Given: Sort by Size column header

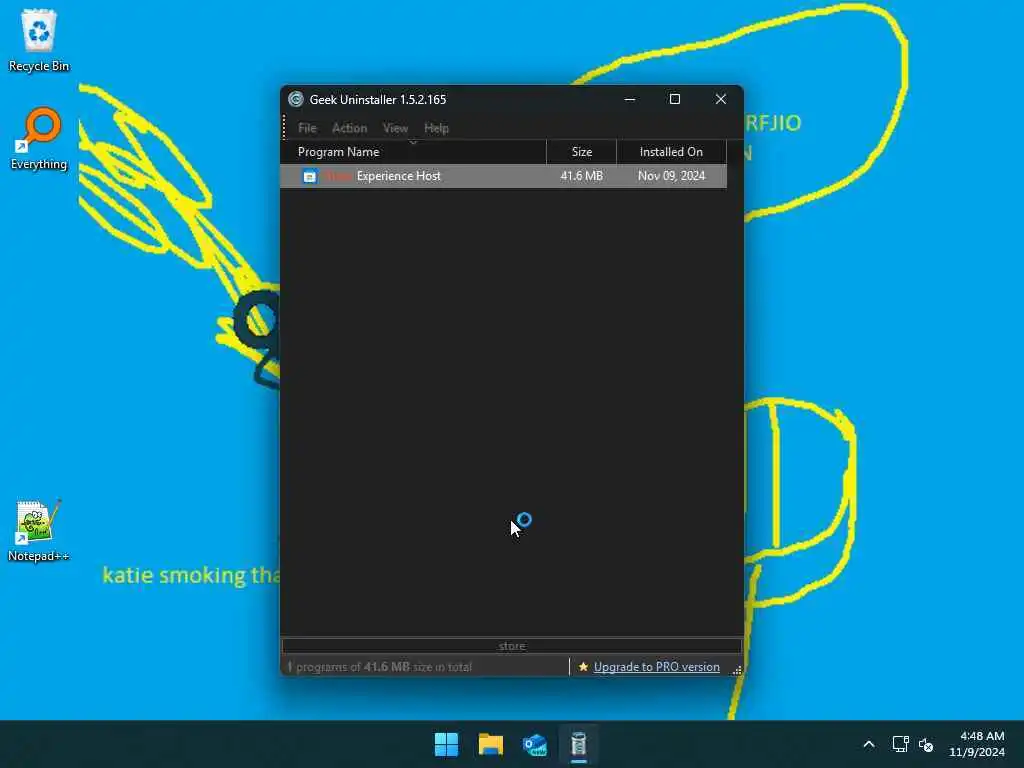Looking at the screenshot, I should (581, 152).
